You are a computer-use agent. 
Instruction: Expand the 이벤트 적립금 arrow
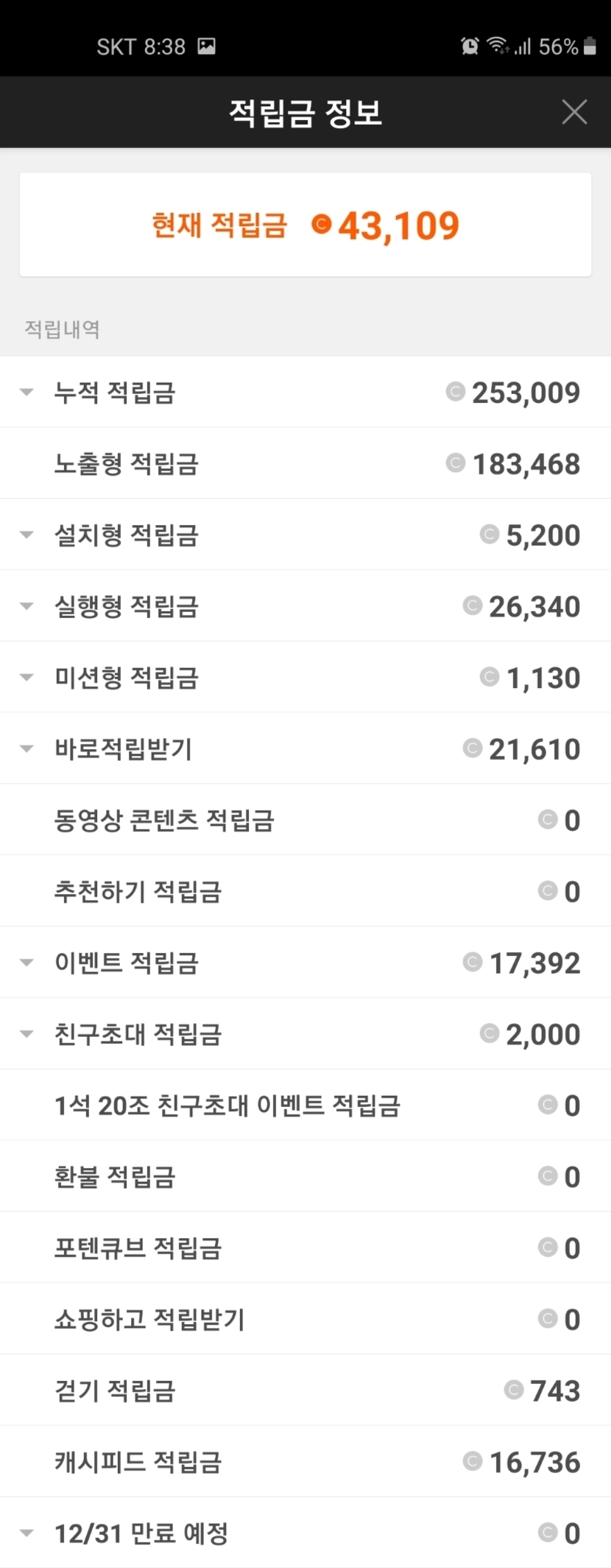coord(27,963)
